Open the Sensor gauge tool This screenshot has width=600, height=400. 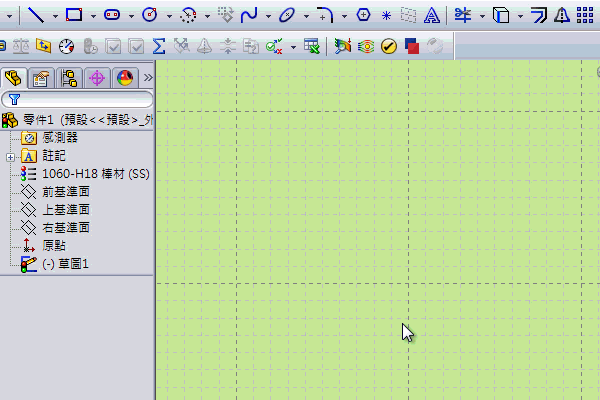tap(66, 46)
